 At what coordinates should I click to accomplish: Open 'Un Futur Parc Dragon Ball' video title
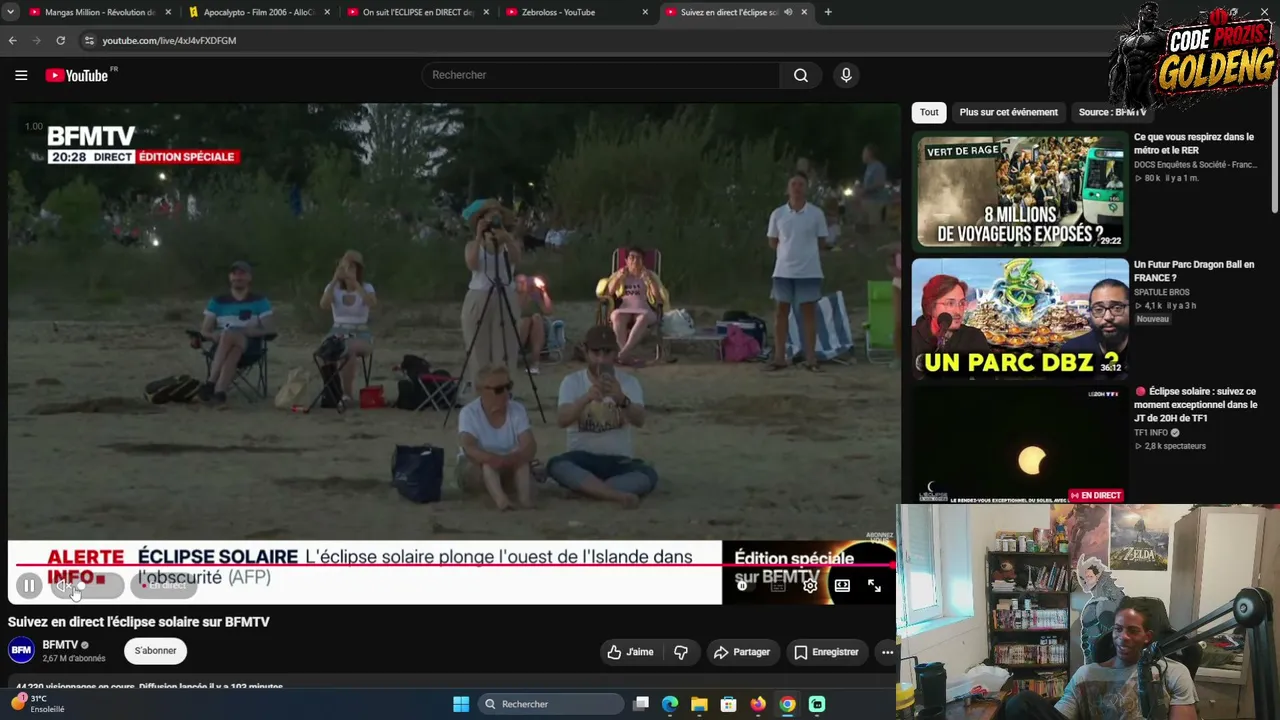coord(1194,271)
